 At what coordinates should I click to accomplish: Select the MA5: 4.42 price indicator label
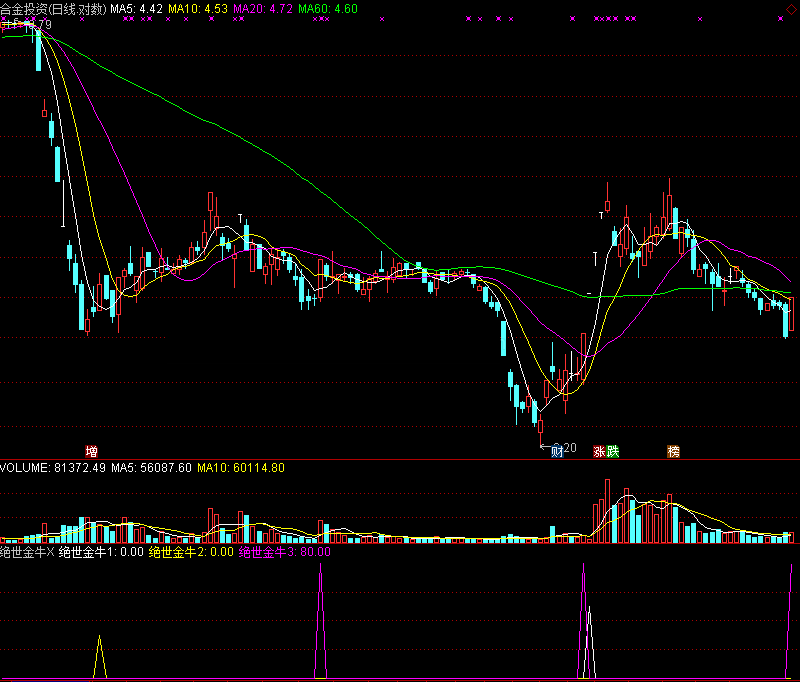[x=136, y=9]
